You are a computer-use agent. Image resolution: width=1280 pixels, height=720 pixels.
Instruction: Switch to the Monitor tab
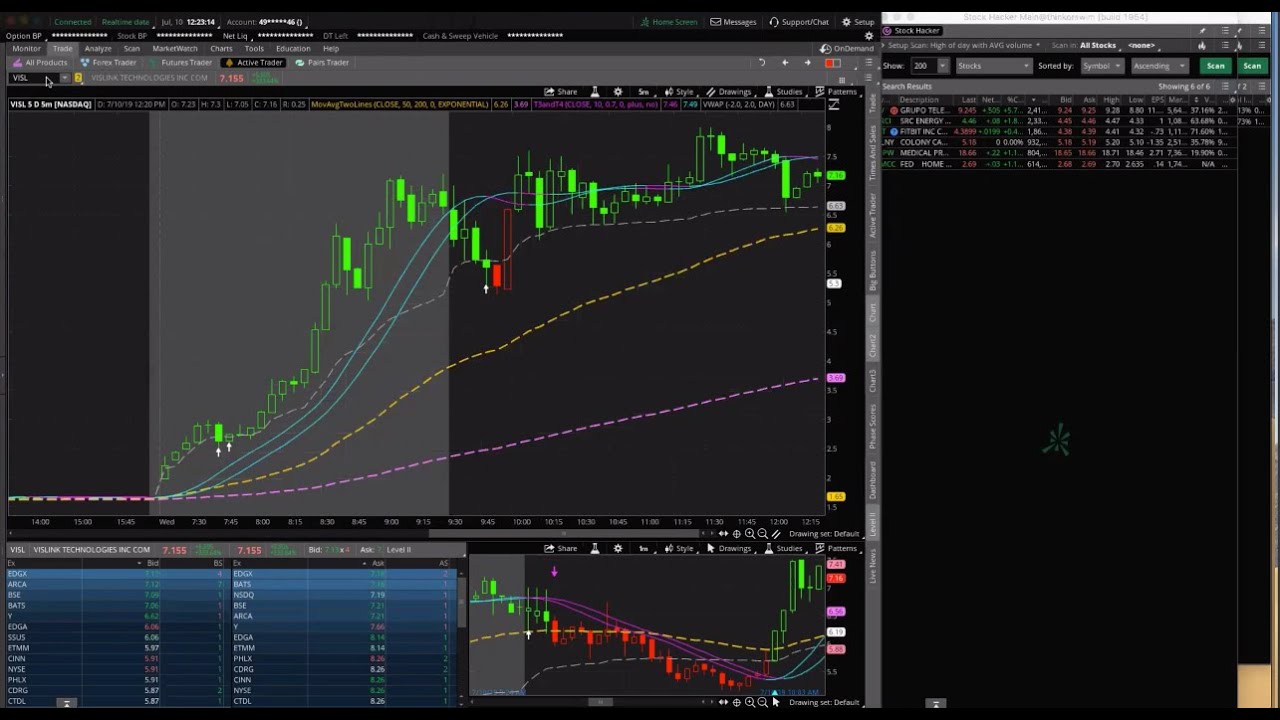click(x=26, y=48)
